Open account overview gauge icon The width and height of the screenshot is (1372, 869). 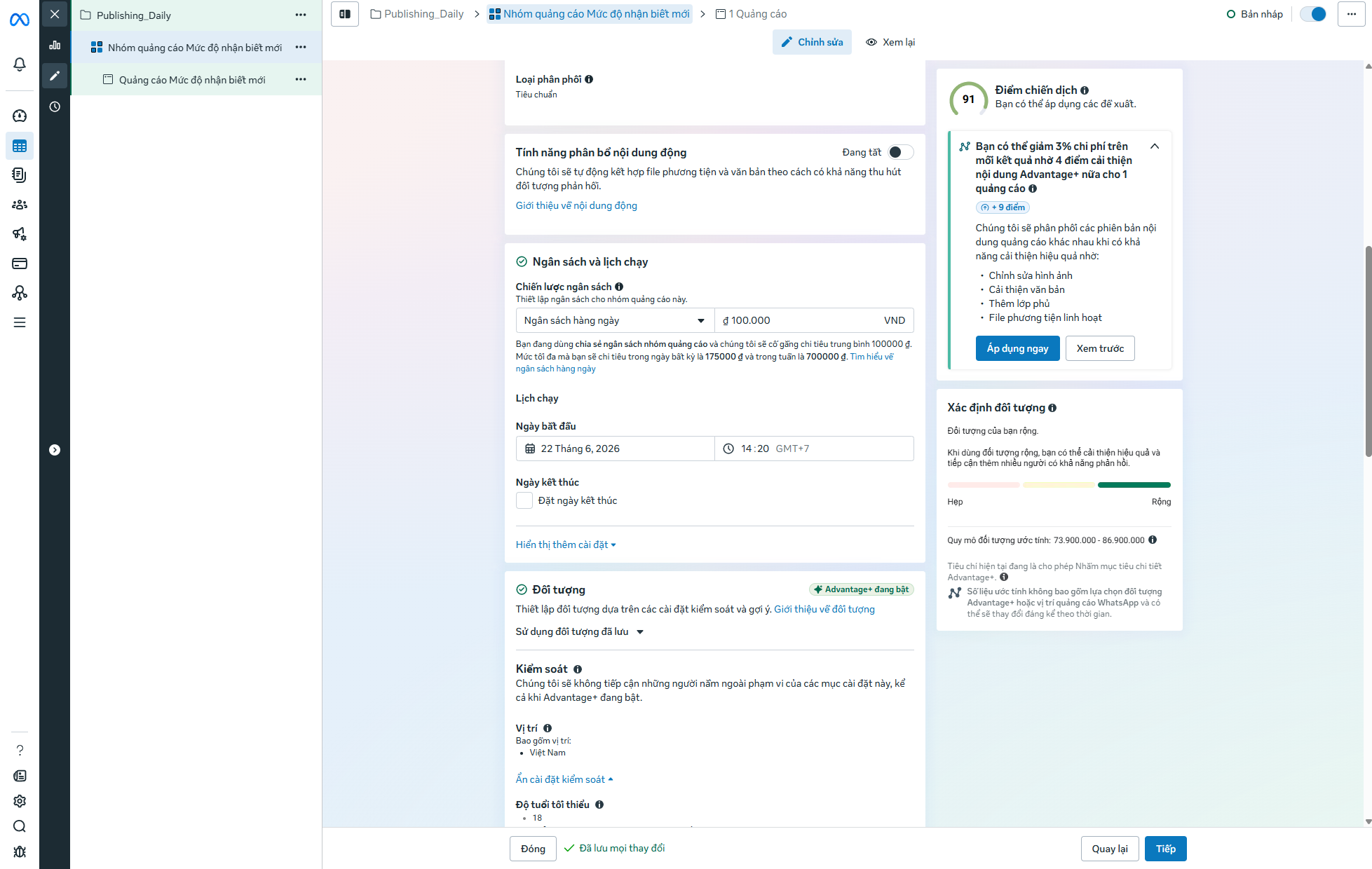20,116
